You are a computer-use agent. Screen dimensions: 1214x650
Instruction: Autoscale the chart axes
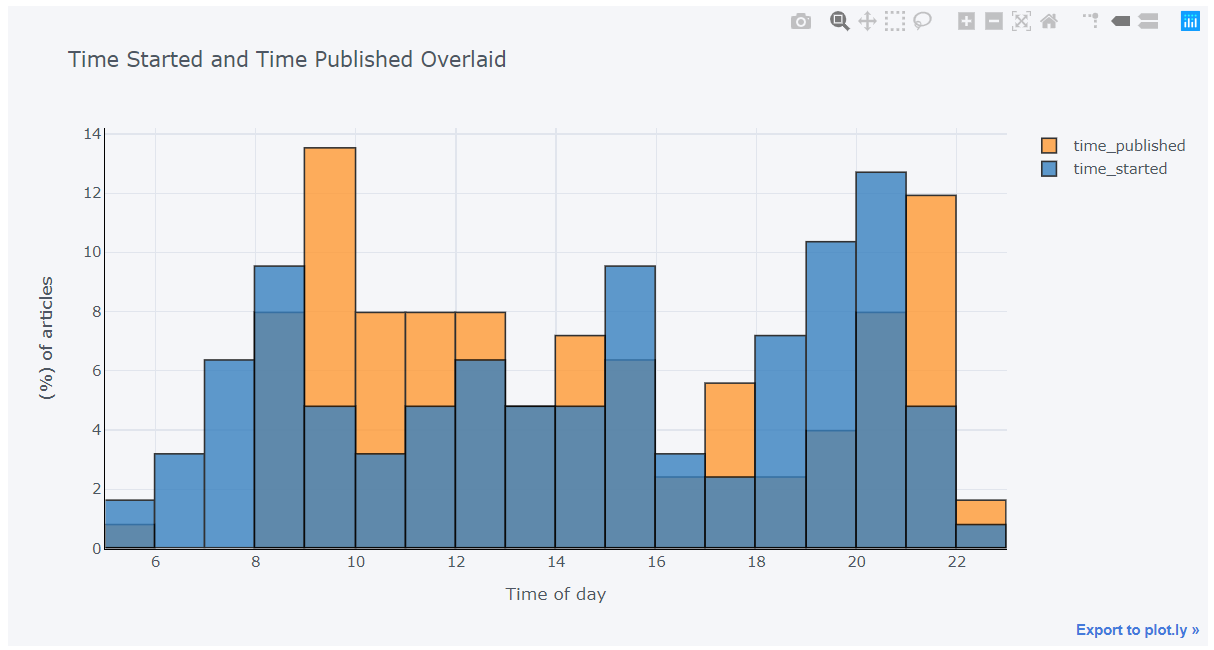tap(1021, 21)
